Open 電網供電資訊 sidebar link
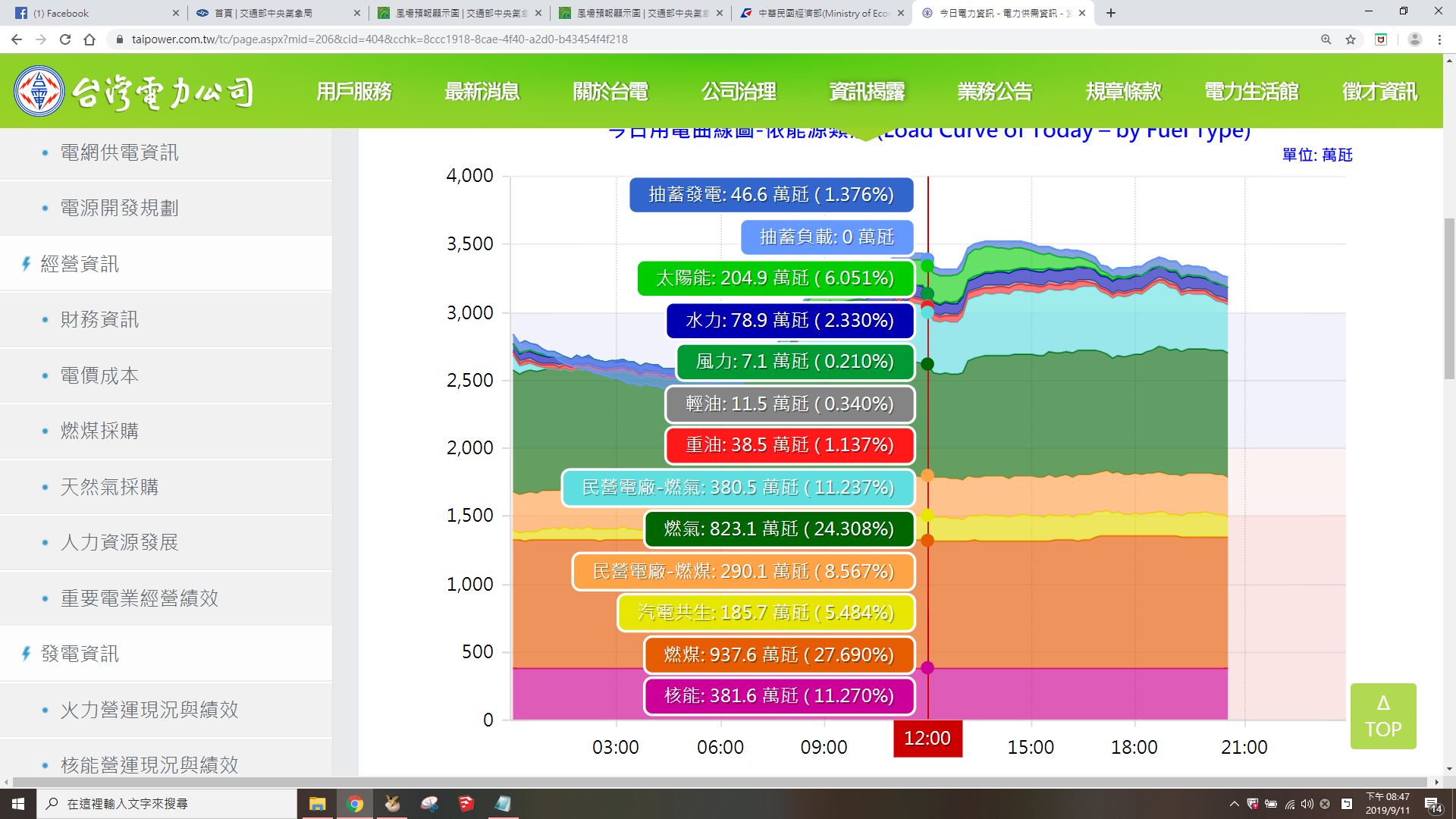This screenshot has height=819, width=1456. pos(119,152)
